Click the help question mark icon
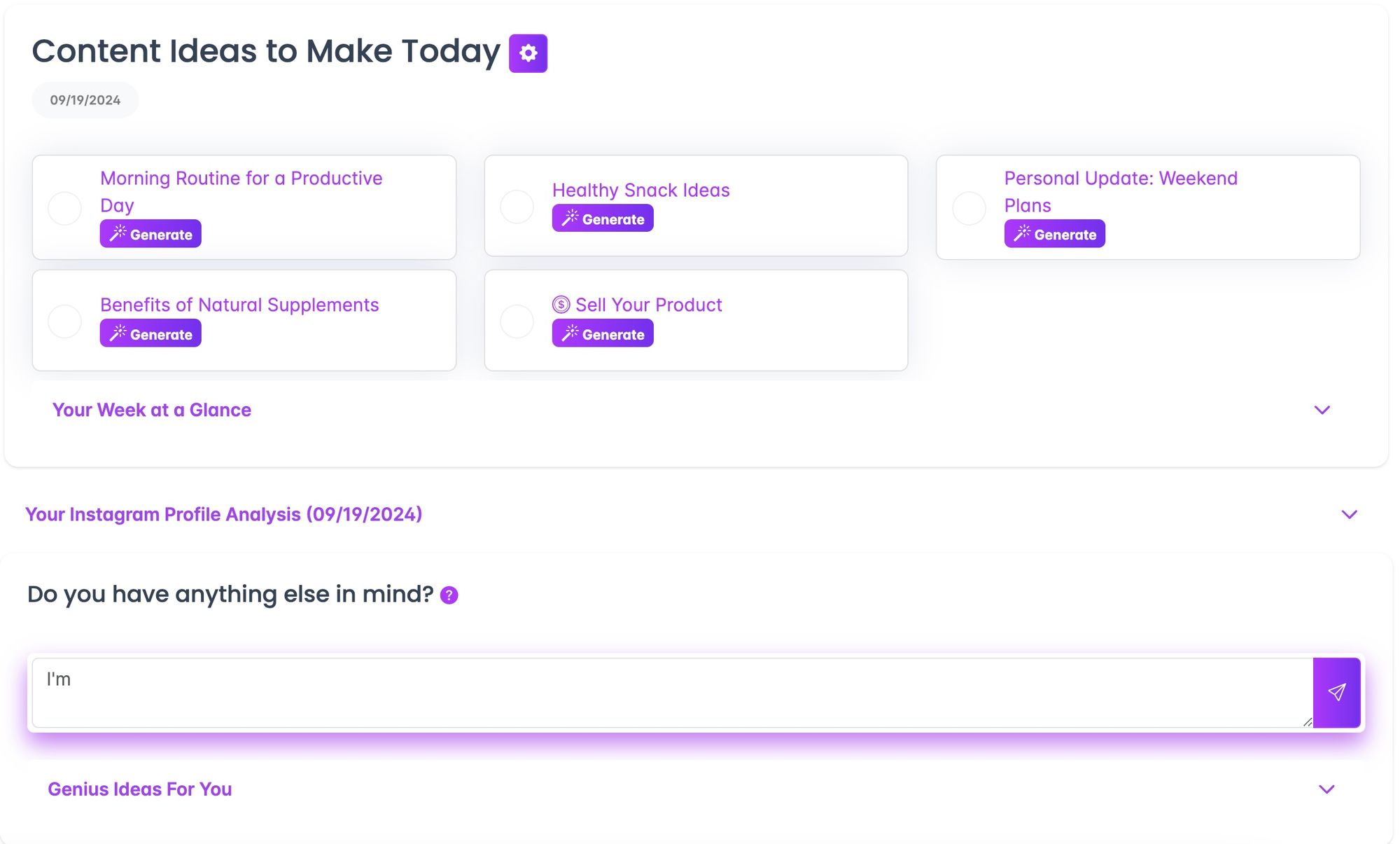Viewport: 1400px width, 844px height. 449,595
